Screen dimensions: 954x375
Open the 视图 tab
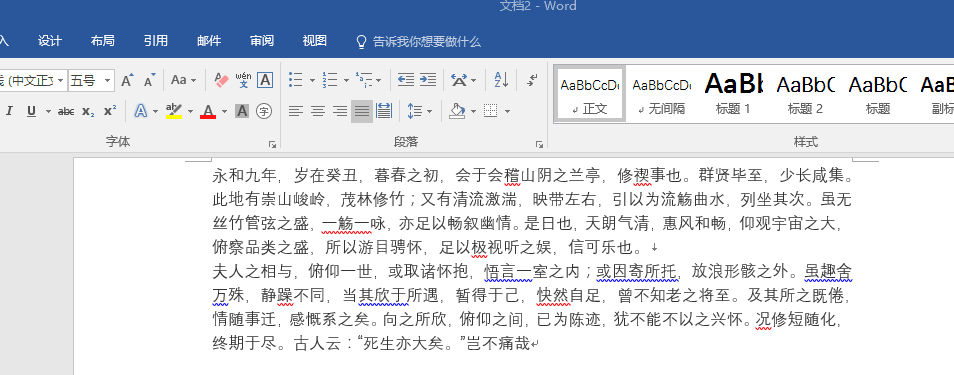point(315,41)
